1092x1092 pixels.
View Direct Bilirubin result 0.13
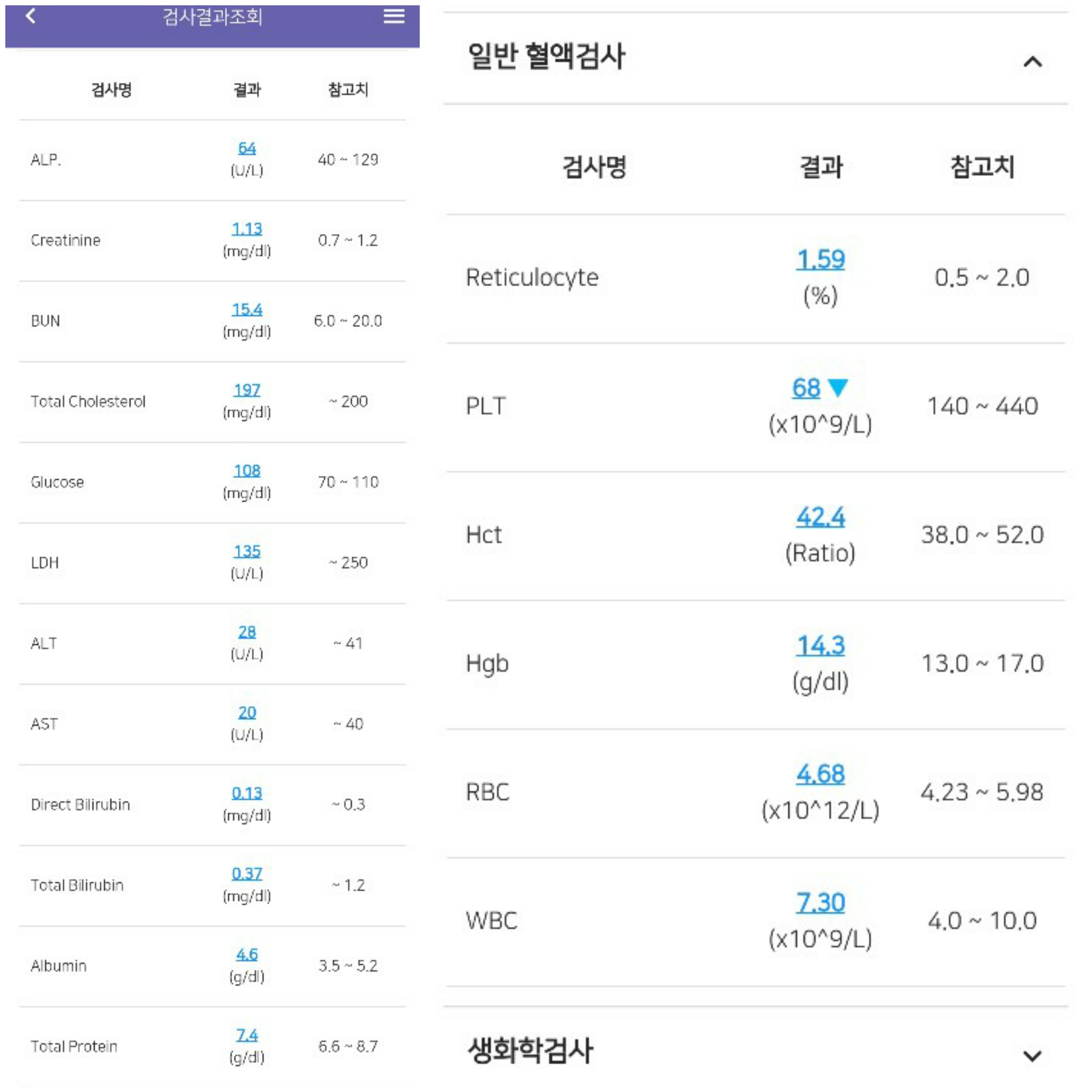click(x=247, y=794)
